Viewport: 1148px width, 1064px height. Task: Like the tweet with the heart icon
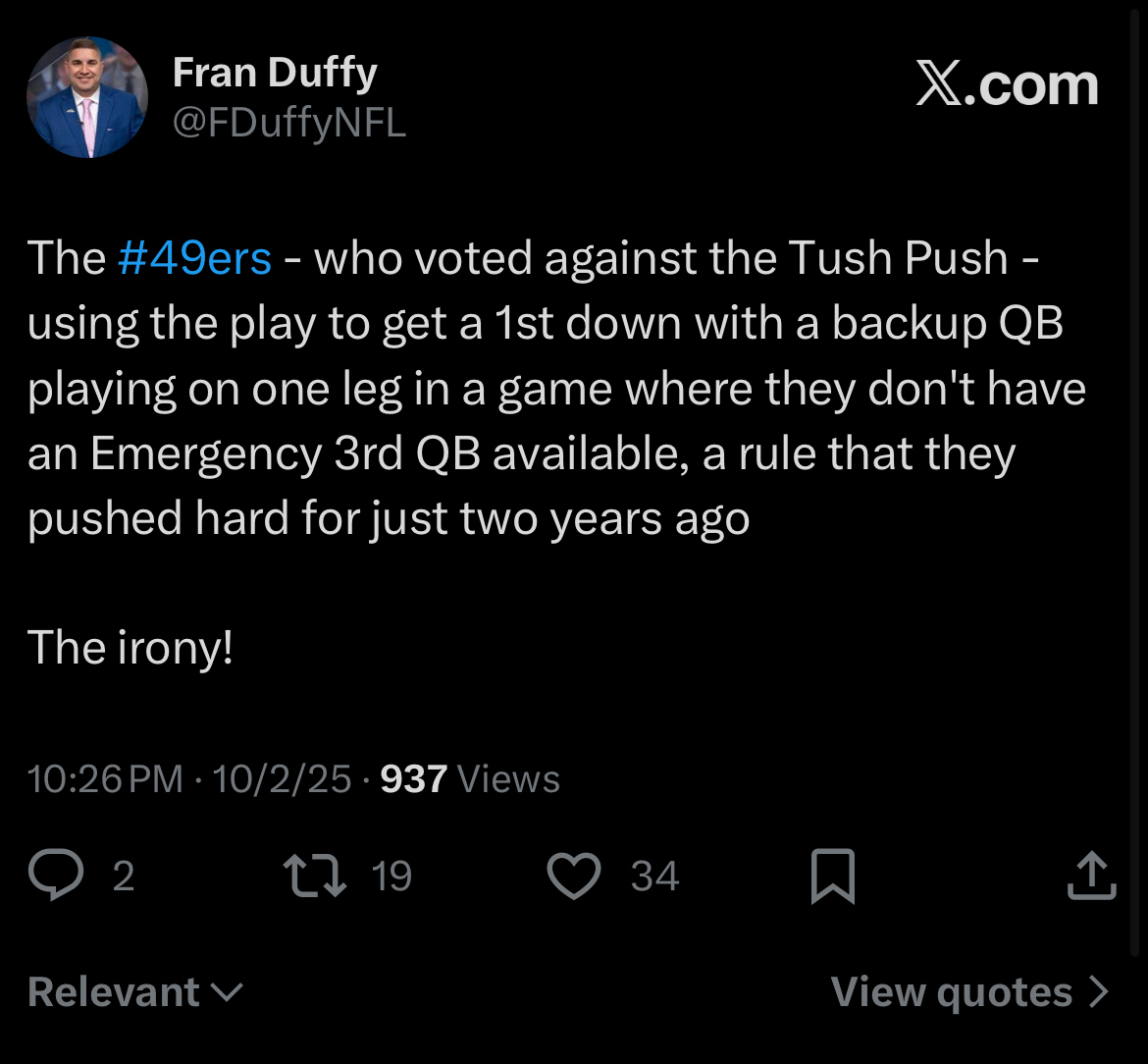(x=573, y=876)
